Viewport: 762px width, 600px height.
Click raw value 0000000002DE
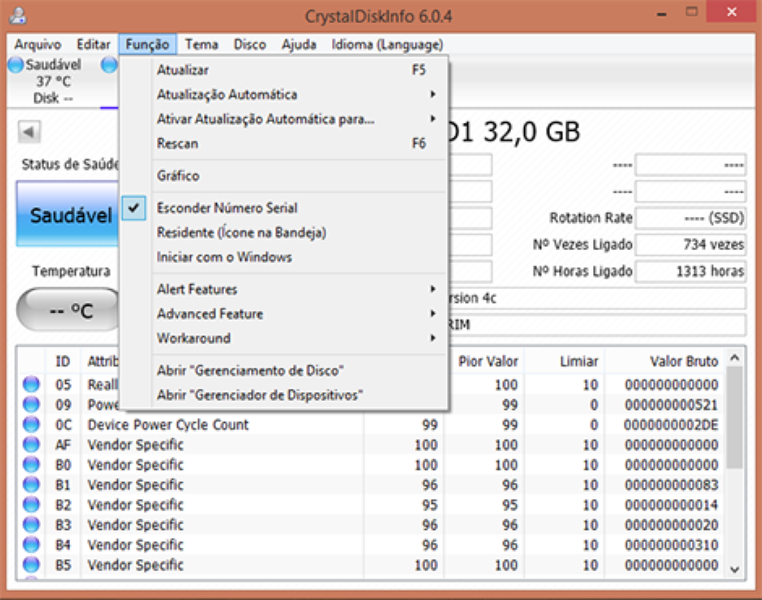[671, 425]
